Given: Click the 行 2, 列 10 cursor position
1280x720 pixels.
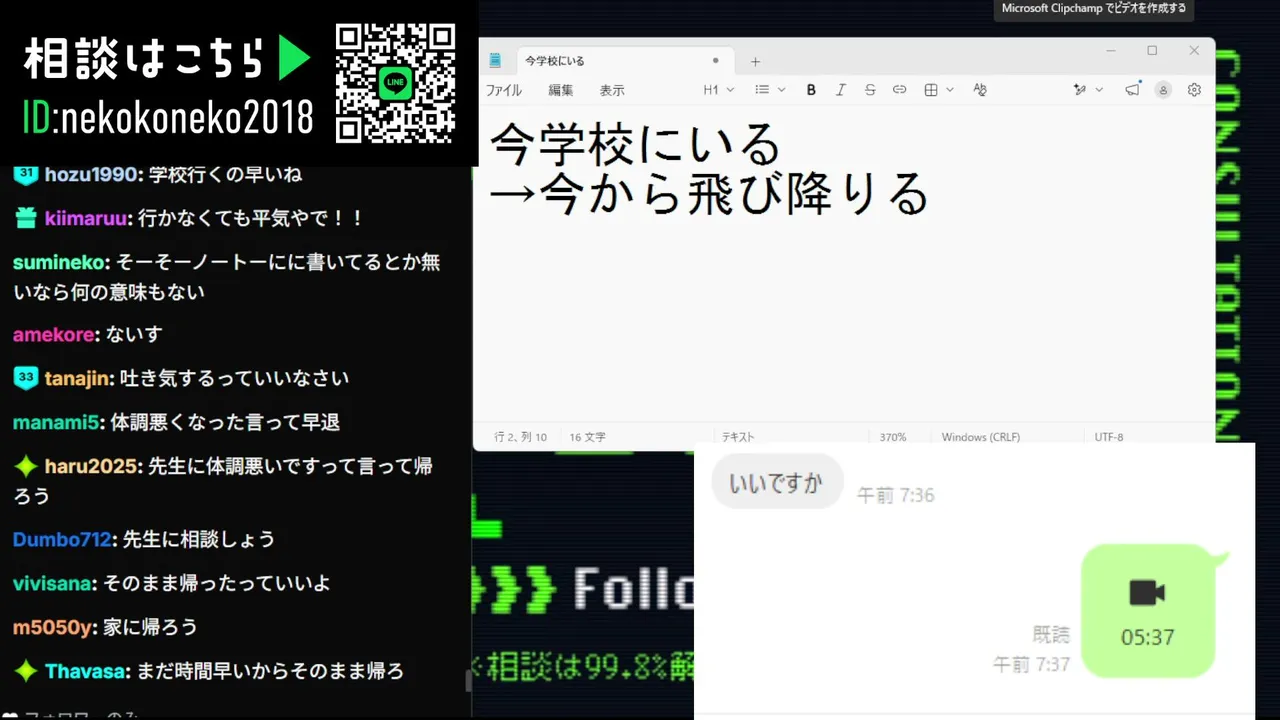Looking at the screenshot, I should [521, 437].
